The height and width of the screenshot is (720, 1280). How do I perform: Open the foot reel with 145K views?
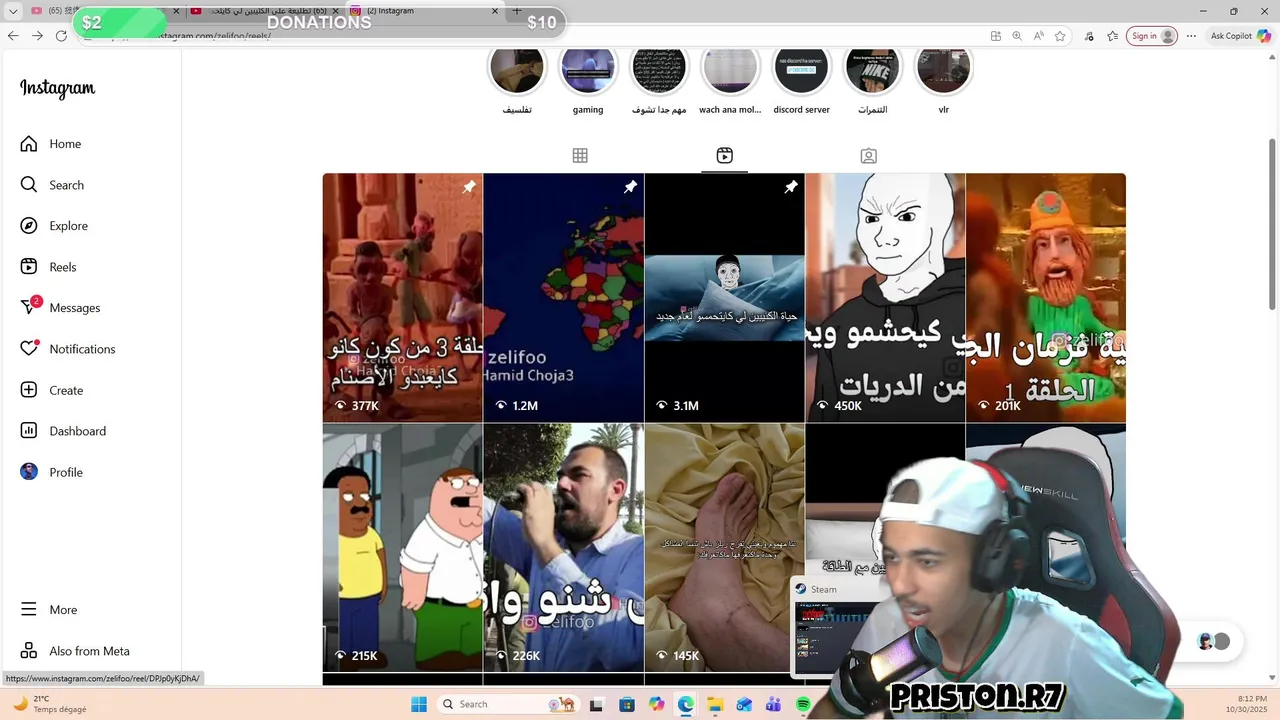click(x=725, y=548)
